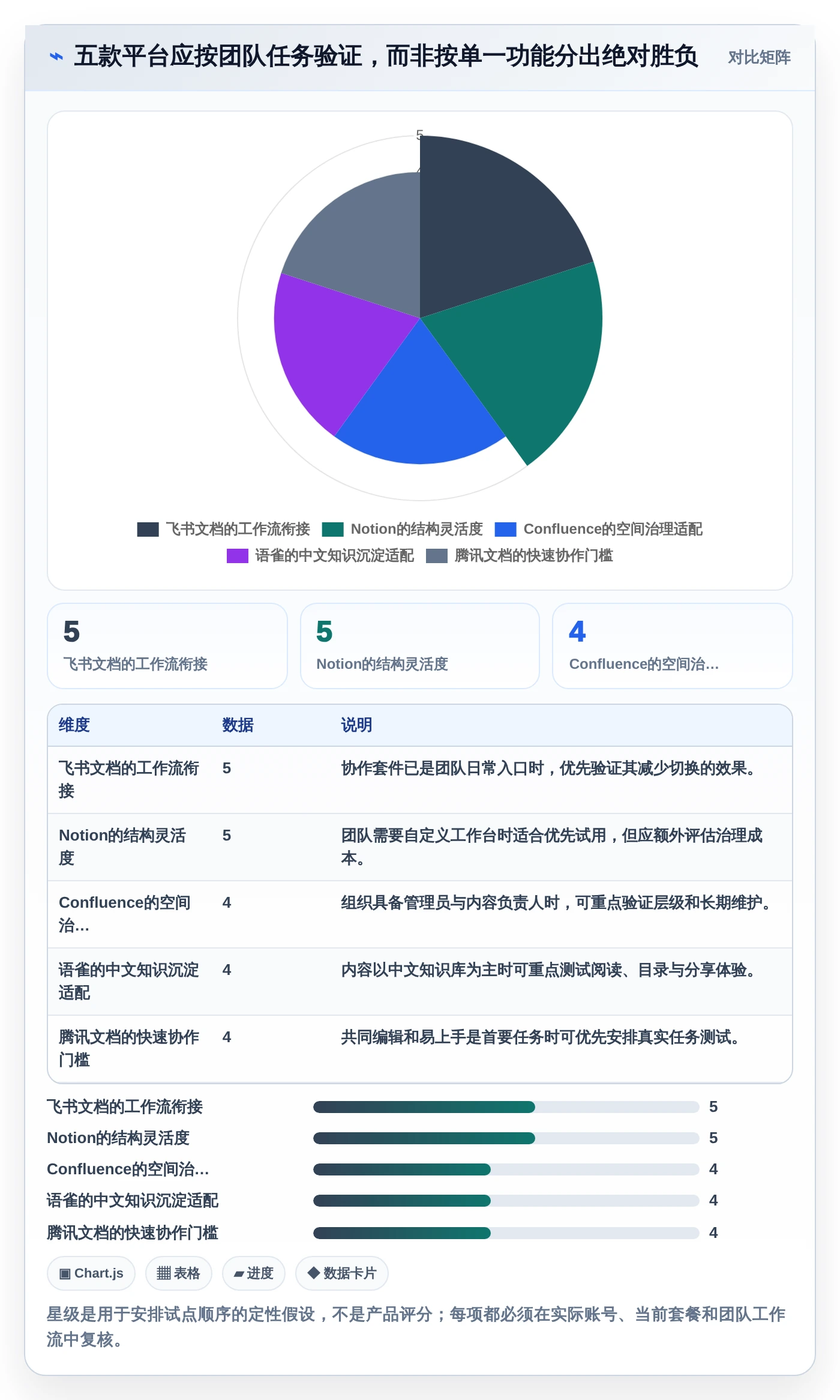Click description 内容以中文知识库为主时

551,970
